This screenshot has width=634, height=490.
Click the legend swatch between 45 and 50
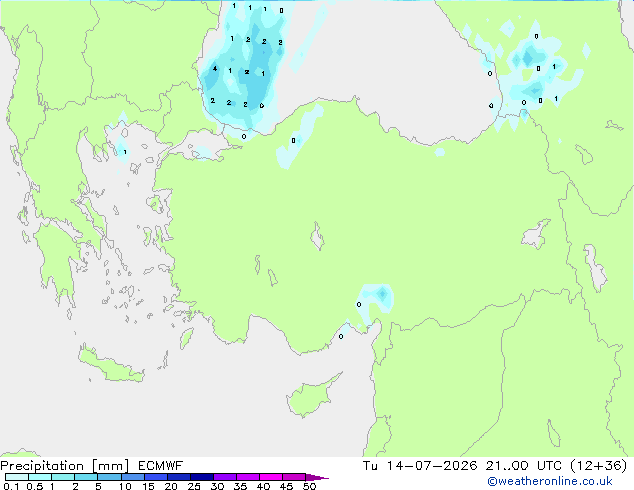click(x=294, y=477)
